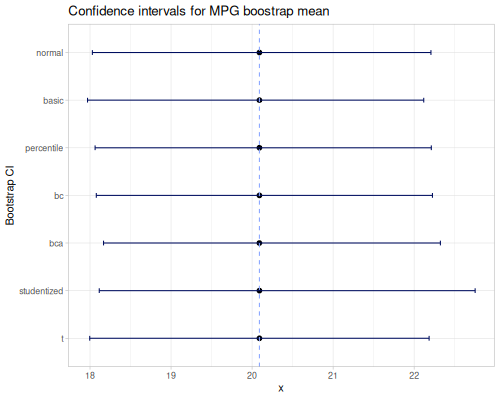This screenshot has width=500, height=400.
Task: Click the basic interval's left endpoint cap
Action: (88, 100)
